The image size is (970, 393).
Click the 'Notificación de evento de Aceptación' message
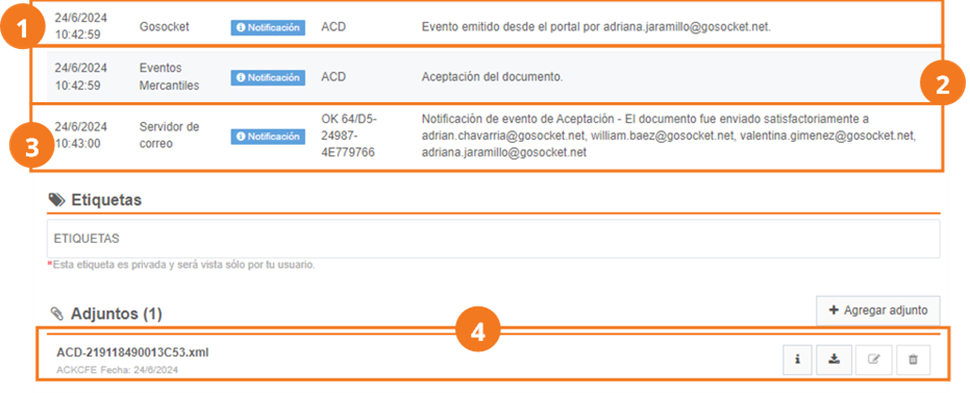668,135
